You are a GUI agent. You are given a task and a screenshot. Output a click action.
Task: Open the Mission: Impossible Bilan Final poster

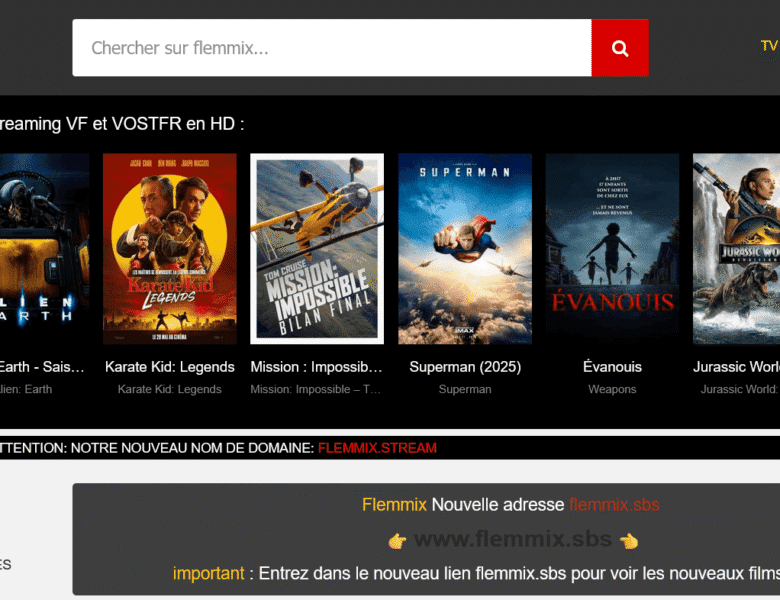[317, 248]
